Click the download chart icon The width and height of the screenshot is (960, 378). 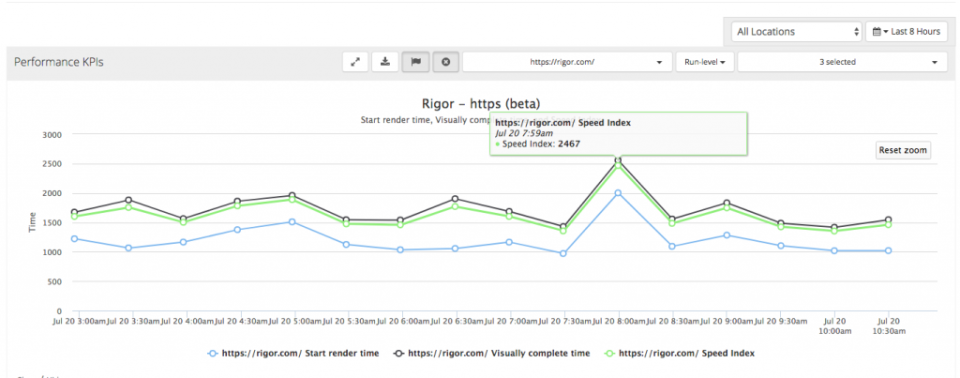click(x=385, y=62)
